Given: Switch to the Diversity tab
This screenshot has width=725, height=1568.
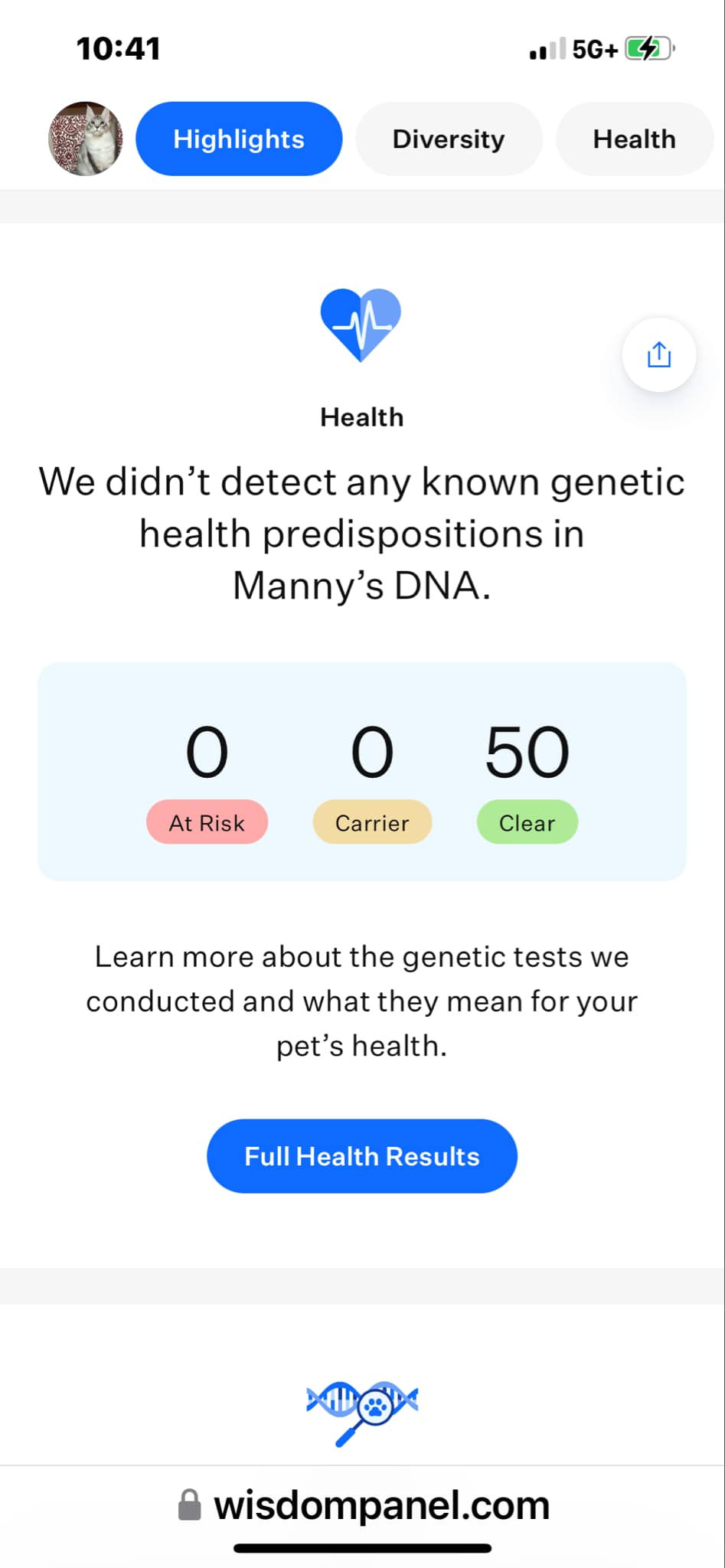Looking at the screenshot, I should (449, 139).
